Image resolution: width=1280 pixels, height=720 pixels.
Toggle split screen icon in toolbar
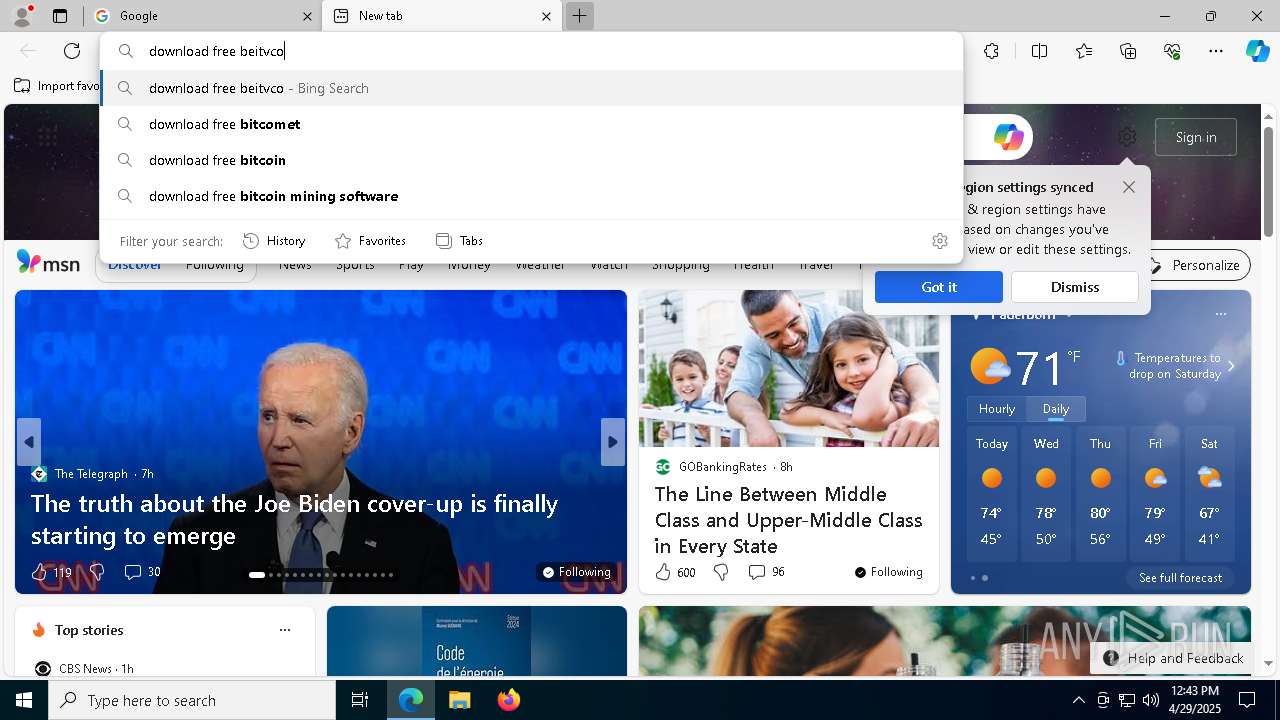click(x=1039, y=51)
